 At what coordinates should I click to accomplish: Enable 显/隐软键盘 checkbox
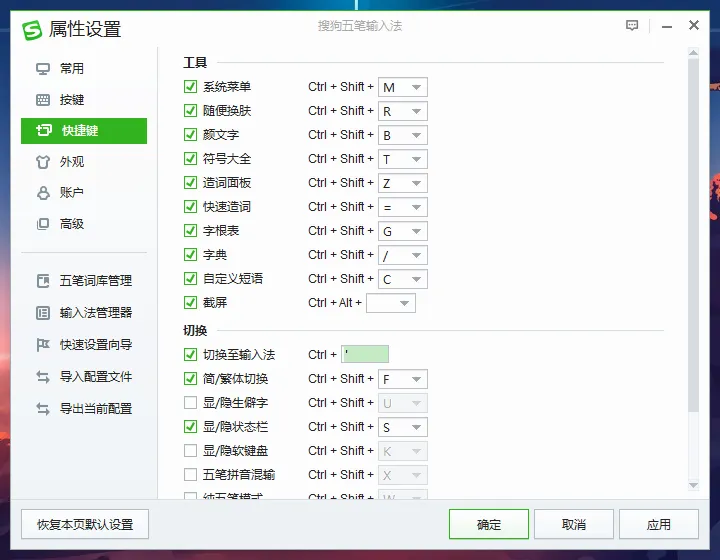point(190,450)
